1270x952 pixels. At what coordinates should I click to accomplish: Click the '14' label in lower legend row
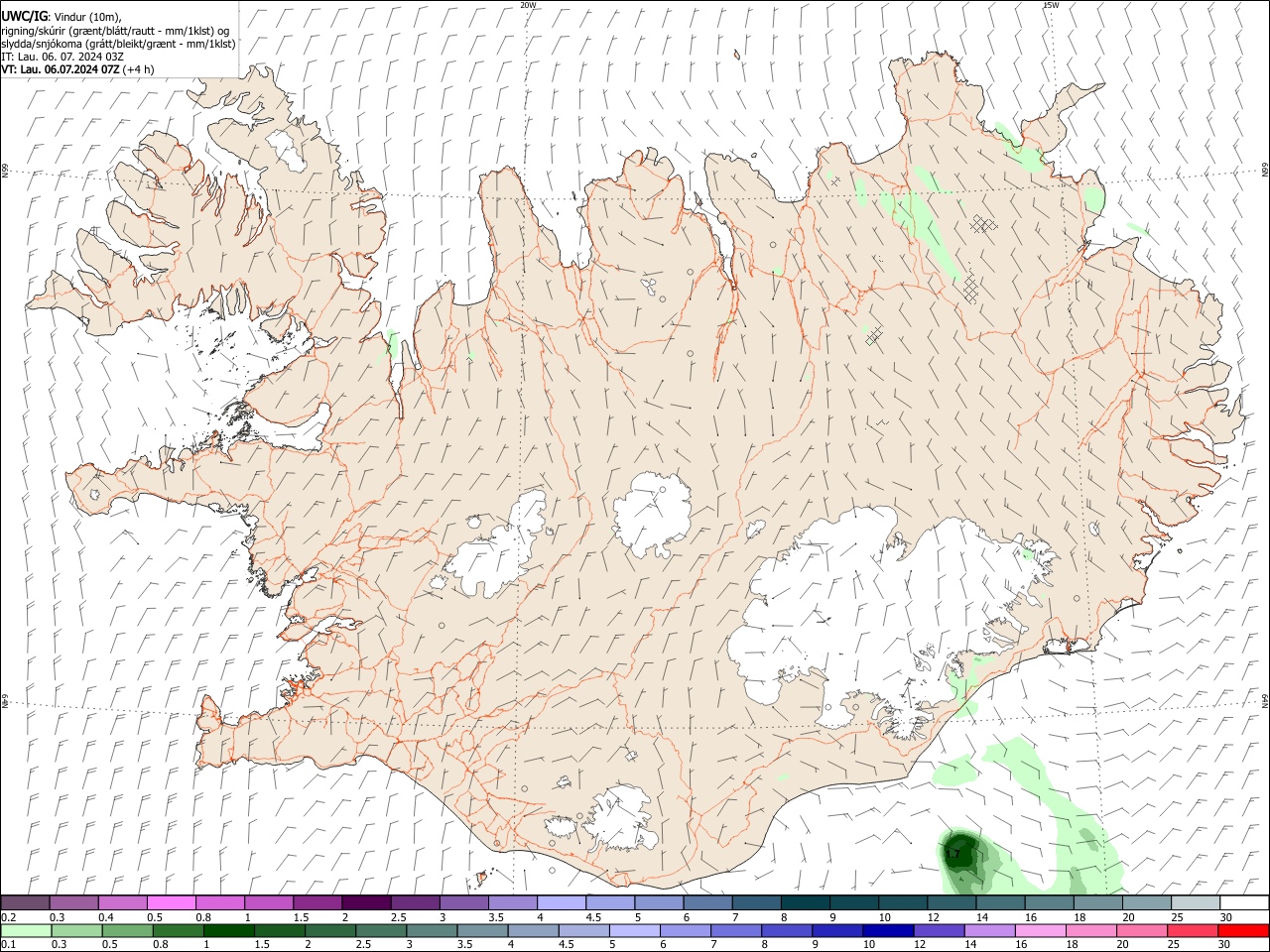tap(969, 945)
